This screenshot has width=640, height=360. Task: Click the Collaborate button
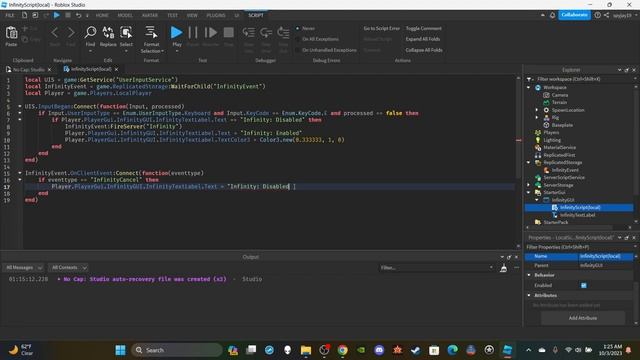574,15
